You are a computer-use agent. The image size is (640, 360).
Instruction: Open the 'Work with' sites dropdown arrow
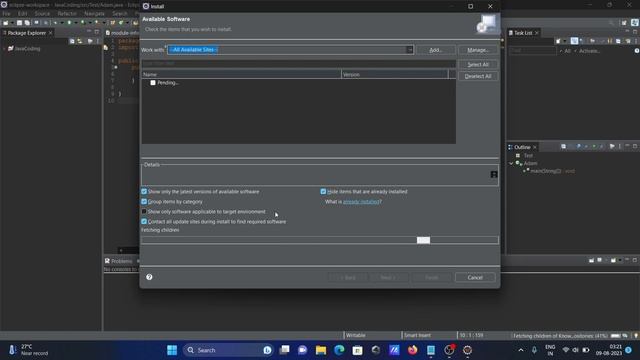(x=410, y=50)
